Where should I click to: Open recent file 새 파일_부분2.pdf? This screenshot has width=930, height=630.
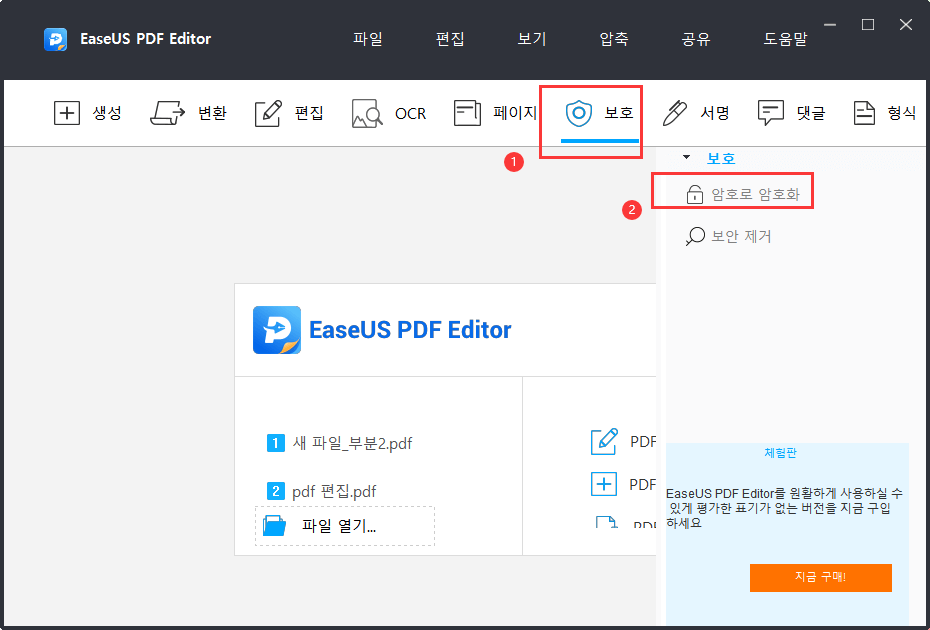point(352,443)
